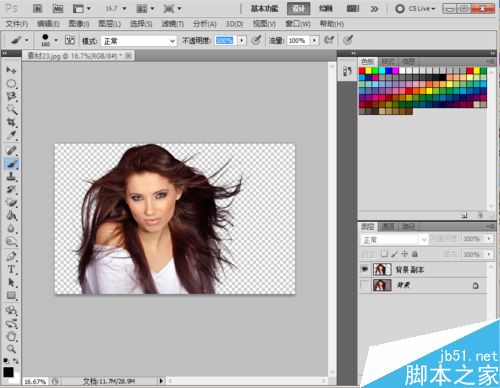Toggle the Brush panel button
The width and height of the screenshot is (500, 388).
[70, 40]
